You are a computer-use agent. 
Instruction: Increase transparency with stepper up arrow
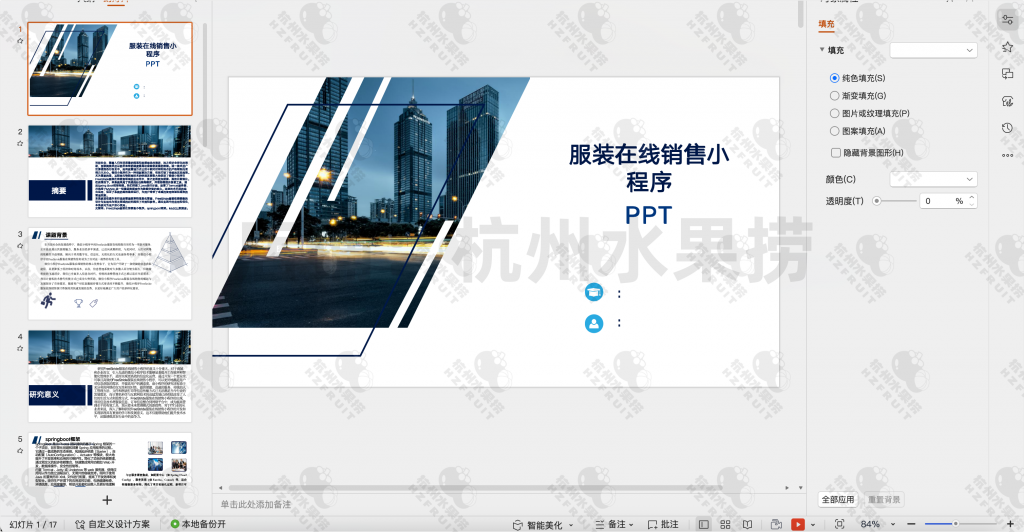(972, 197)
